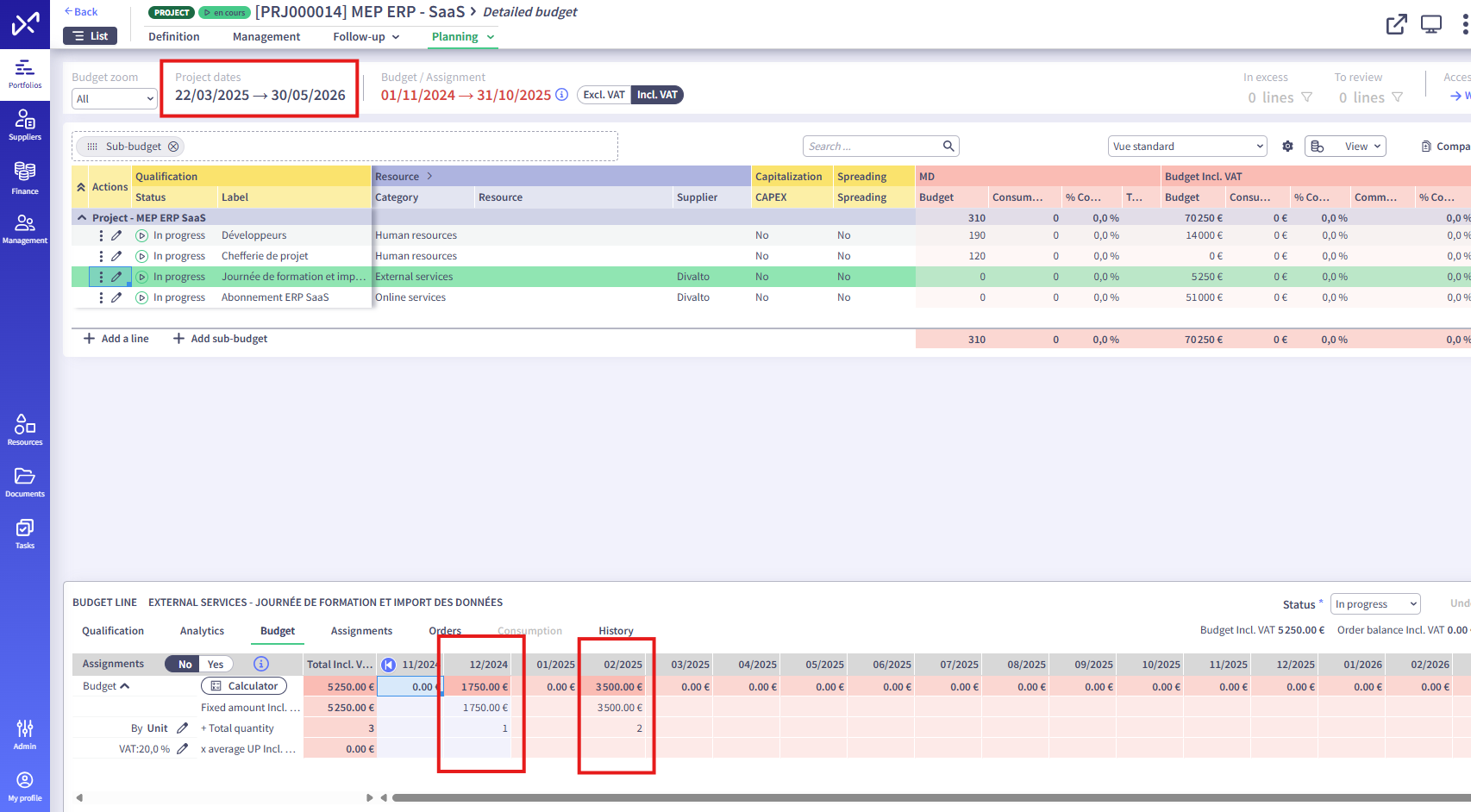Screen dimensions: 1471x812
Task: Click the project dates 22/03/2025 → 30/05/2026
Action: click(260, 96)
